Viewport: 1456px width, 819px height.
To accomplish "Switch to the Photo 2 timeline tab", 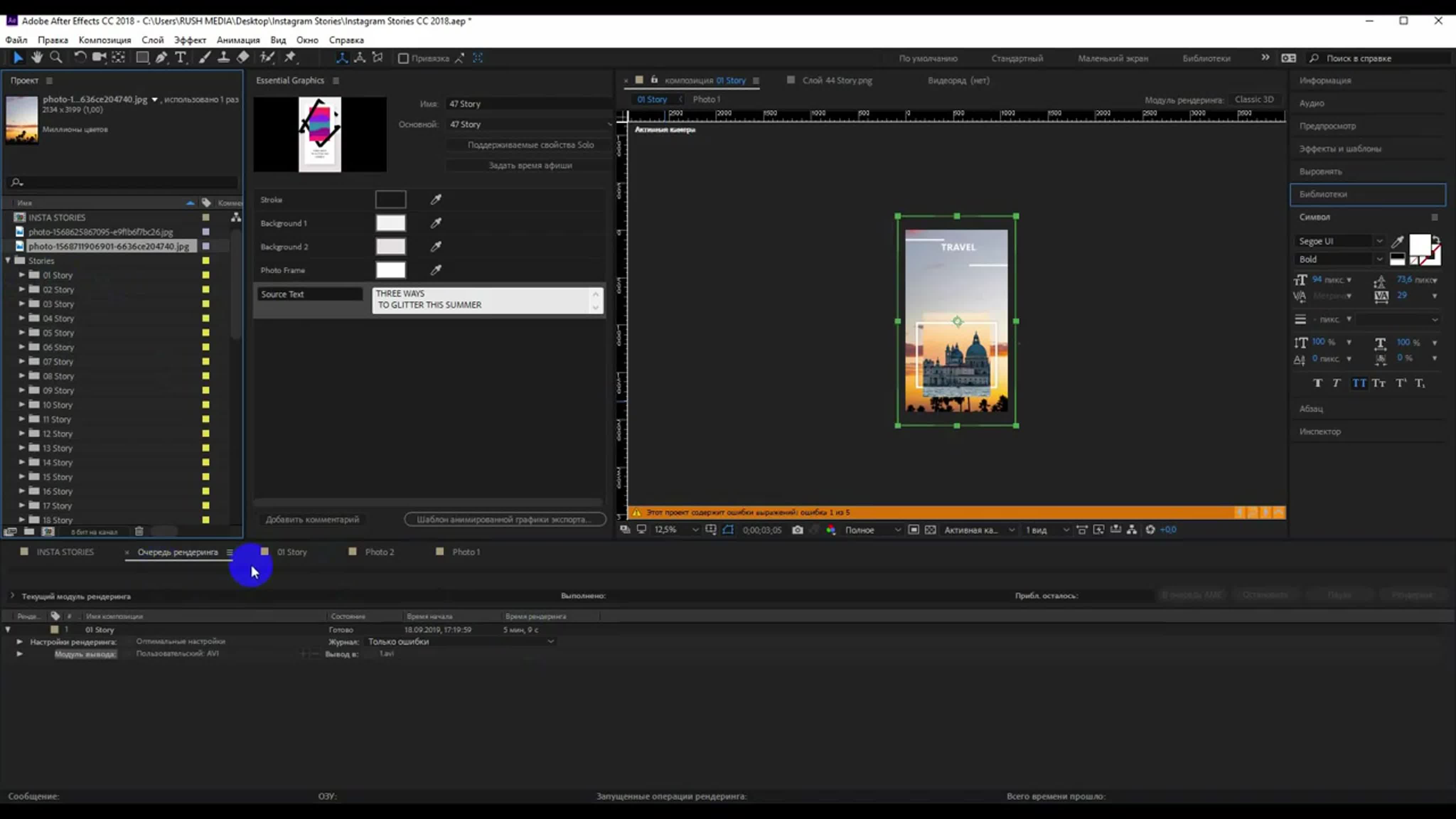I will click(379, 552).
